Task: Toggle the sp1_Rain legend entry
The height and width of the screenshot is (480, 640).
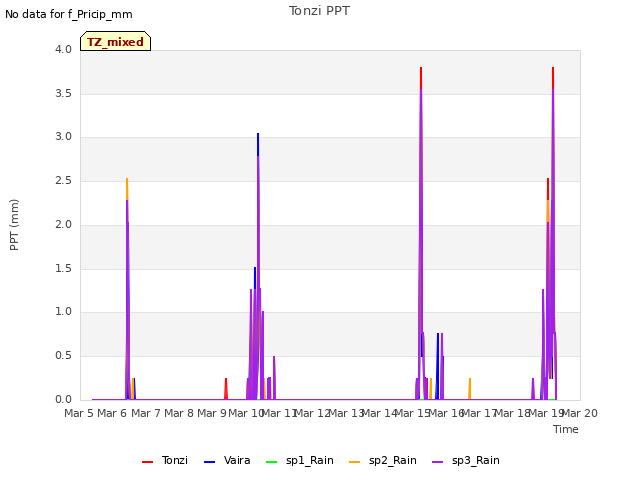Action: pyautogui.click(x=300, y=461)
